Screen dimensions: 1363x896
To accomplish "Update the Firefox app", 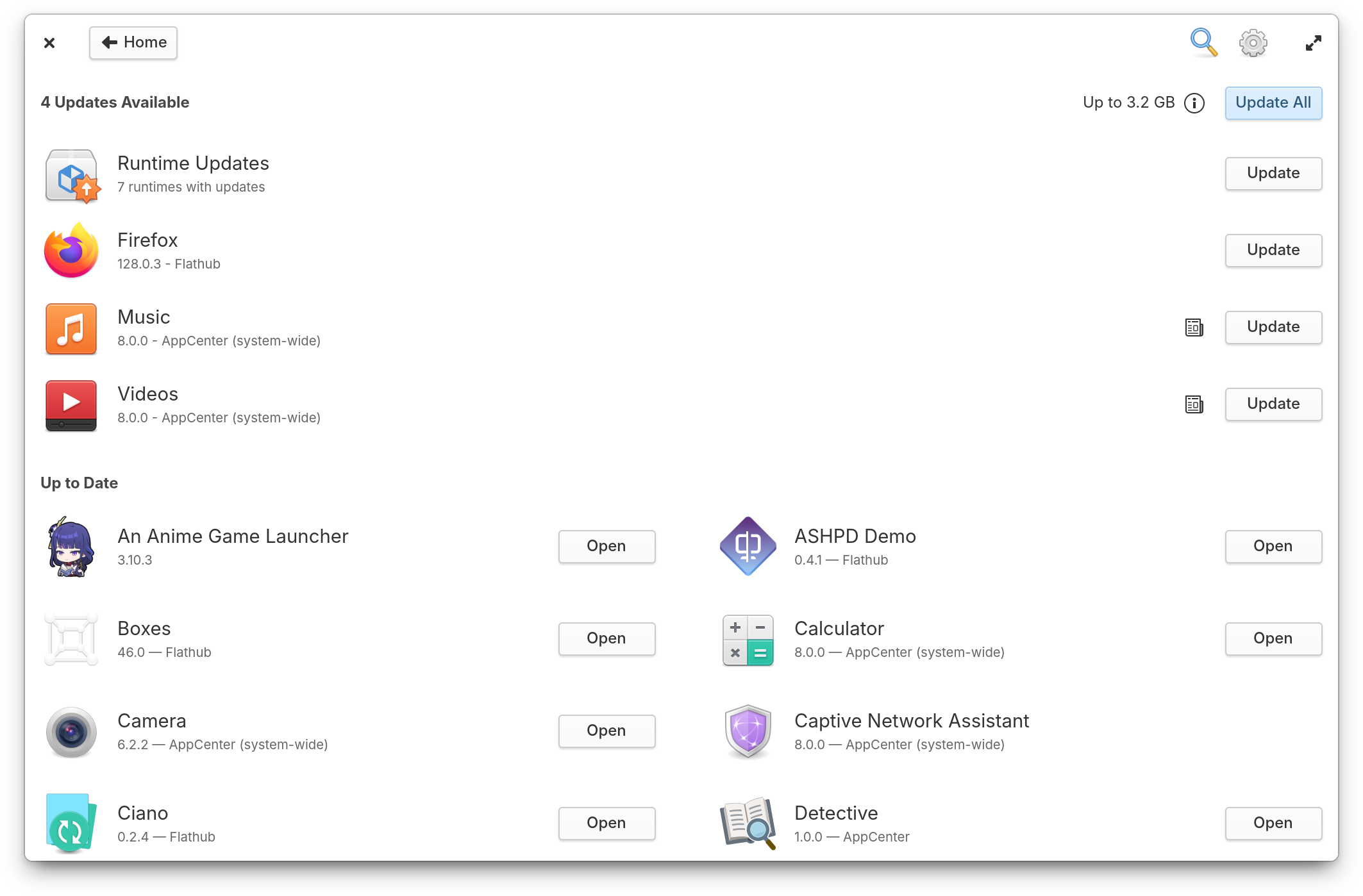I will (1273, 250).
